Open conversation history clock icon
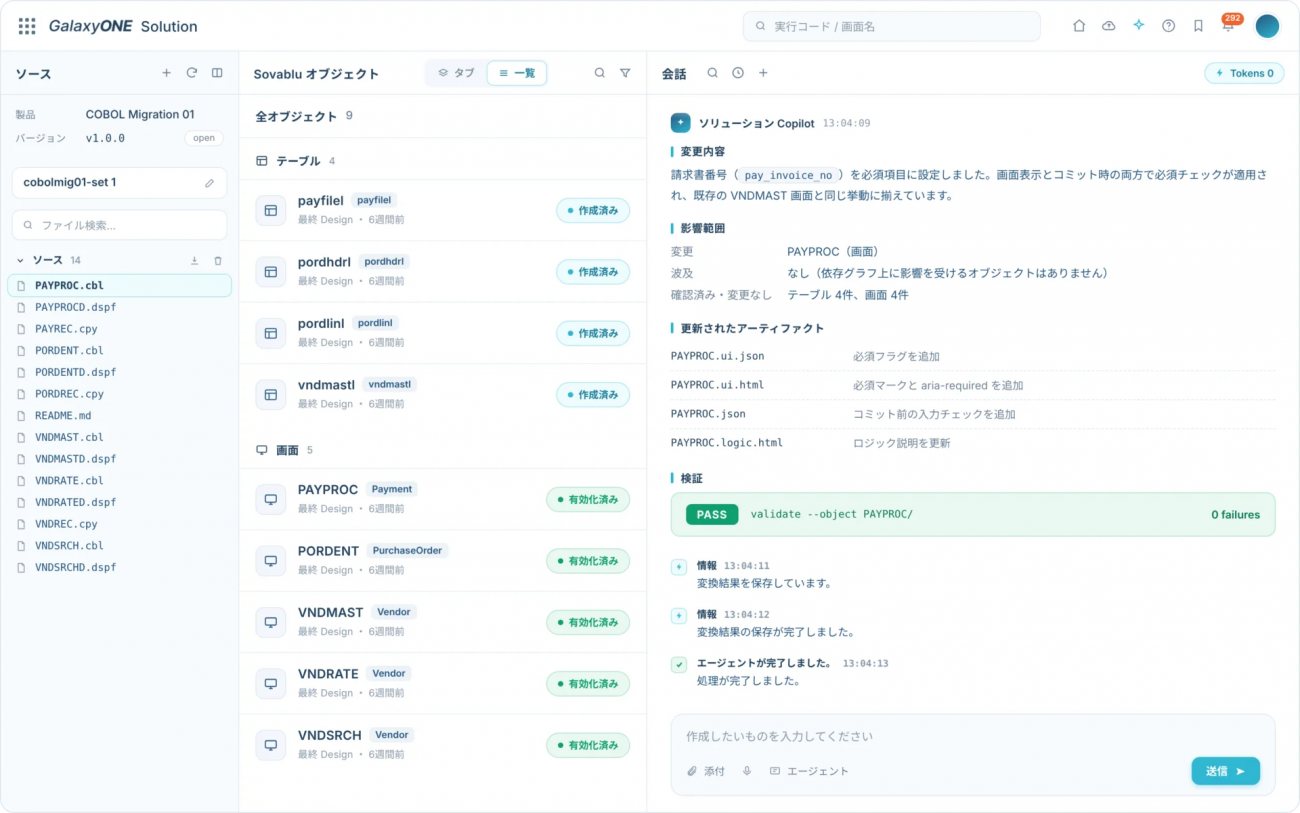The width and height of the screenshot is (1300, 813). click(x=738, y=73)
